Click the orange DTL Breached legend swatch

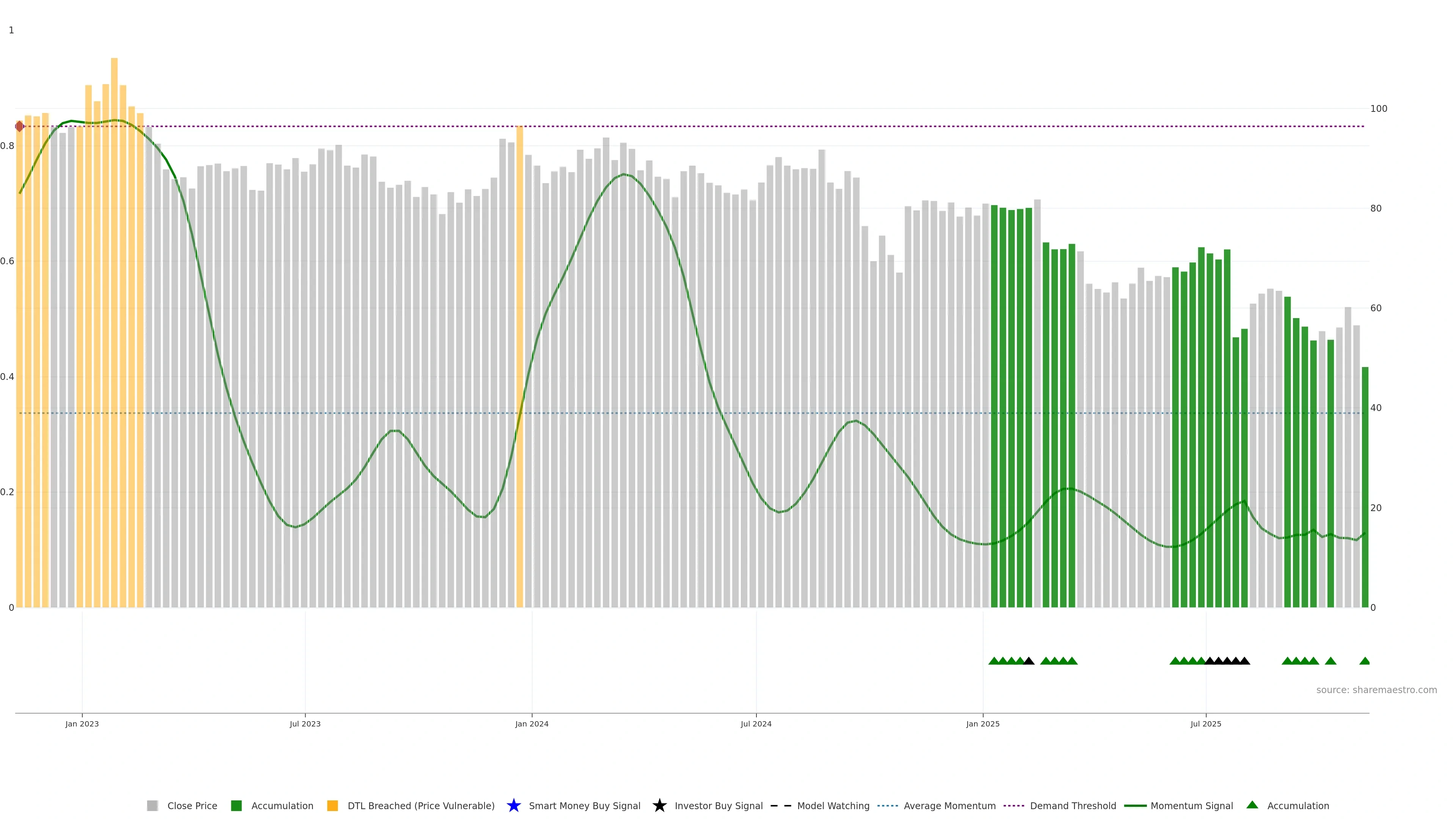pyautogui.click(x=333, y=805)
